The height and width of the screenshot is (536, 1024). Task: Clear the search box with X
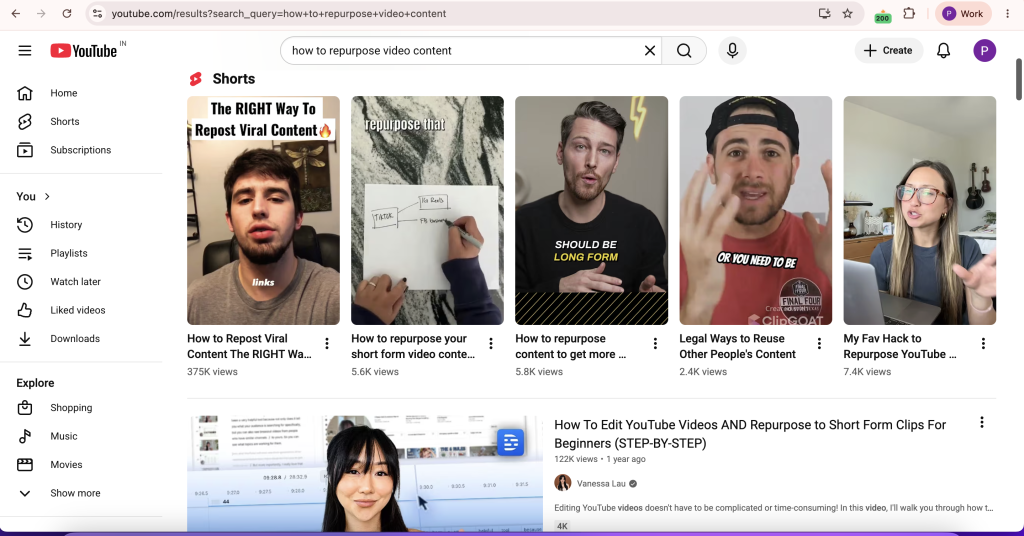650,50
